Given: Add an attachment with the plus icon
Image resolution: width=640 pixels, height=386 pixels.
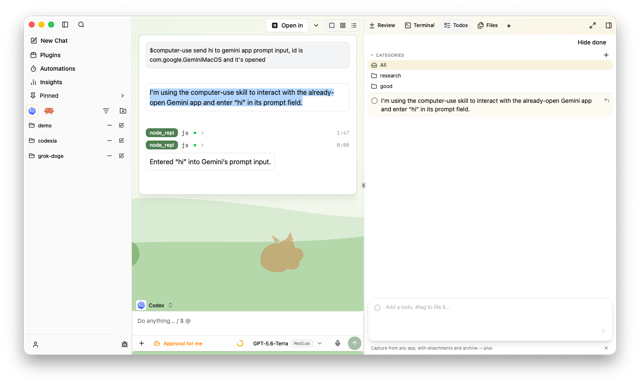Looking at the screenshot, I should [142, 344].
